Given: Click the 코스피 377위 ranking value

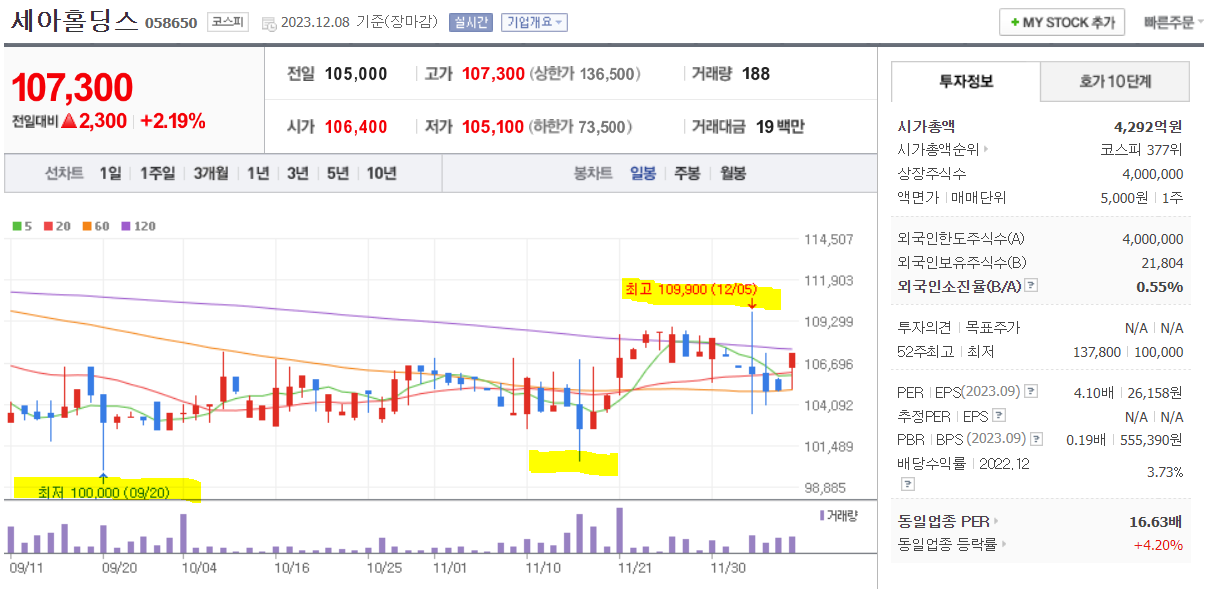Looking at the screenshot, I should pos(1142,150).
